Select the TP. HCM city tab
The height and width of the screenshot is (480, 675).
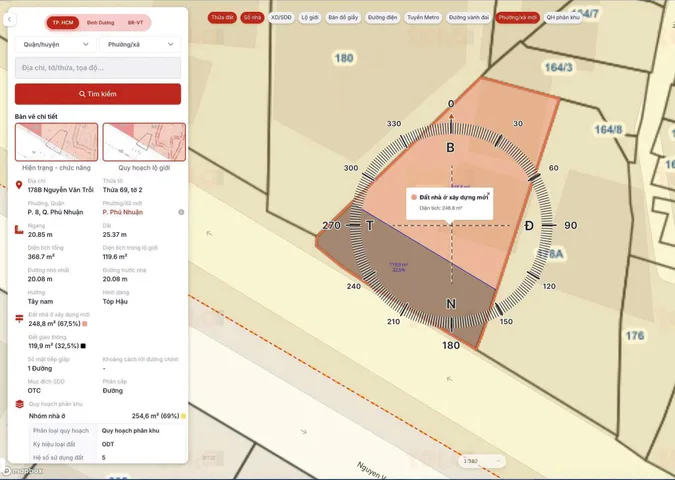(x=63, y=22)
